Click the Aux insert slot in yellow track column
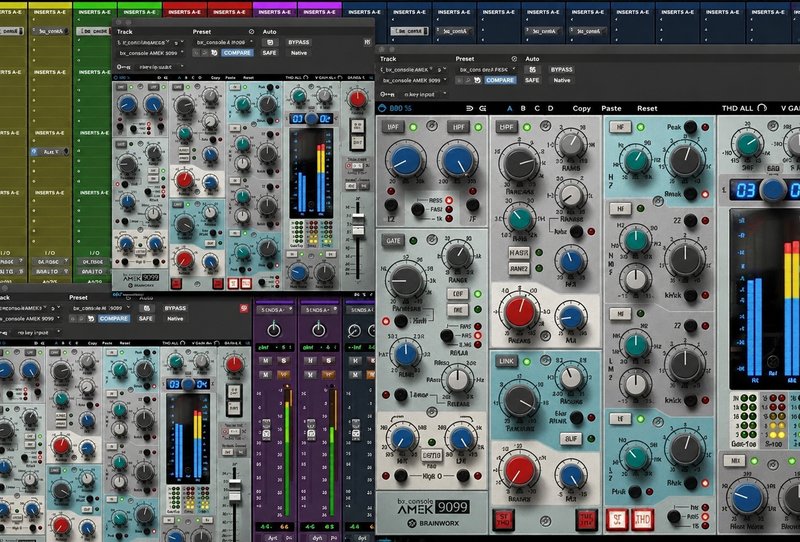 50,152
